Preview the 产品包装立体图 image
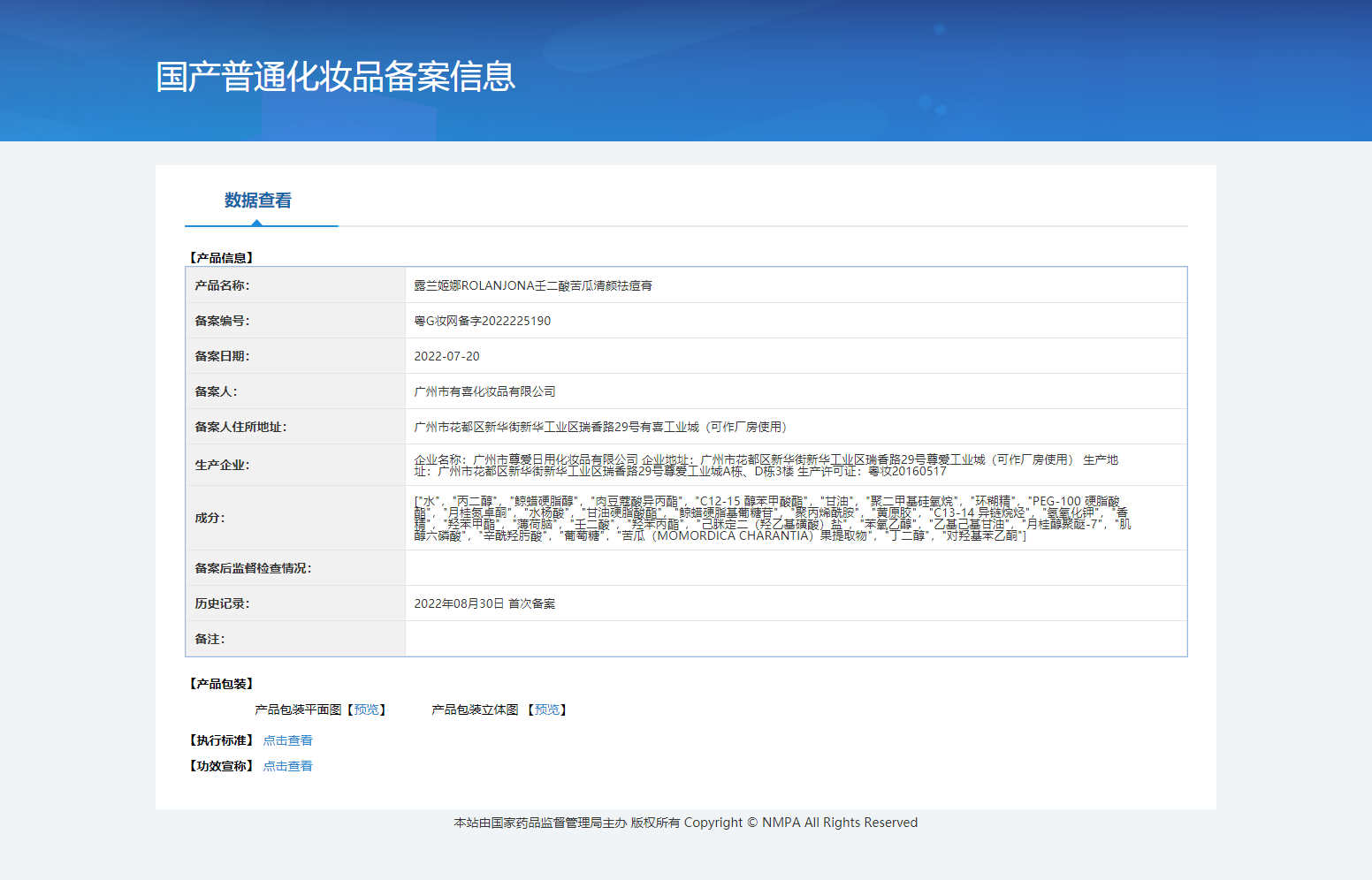Screen dimensions: 1372x880 tap(547, 709)
